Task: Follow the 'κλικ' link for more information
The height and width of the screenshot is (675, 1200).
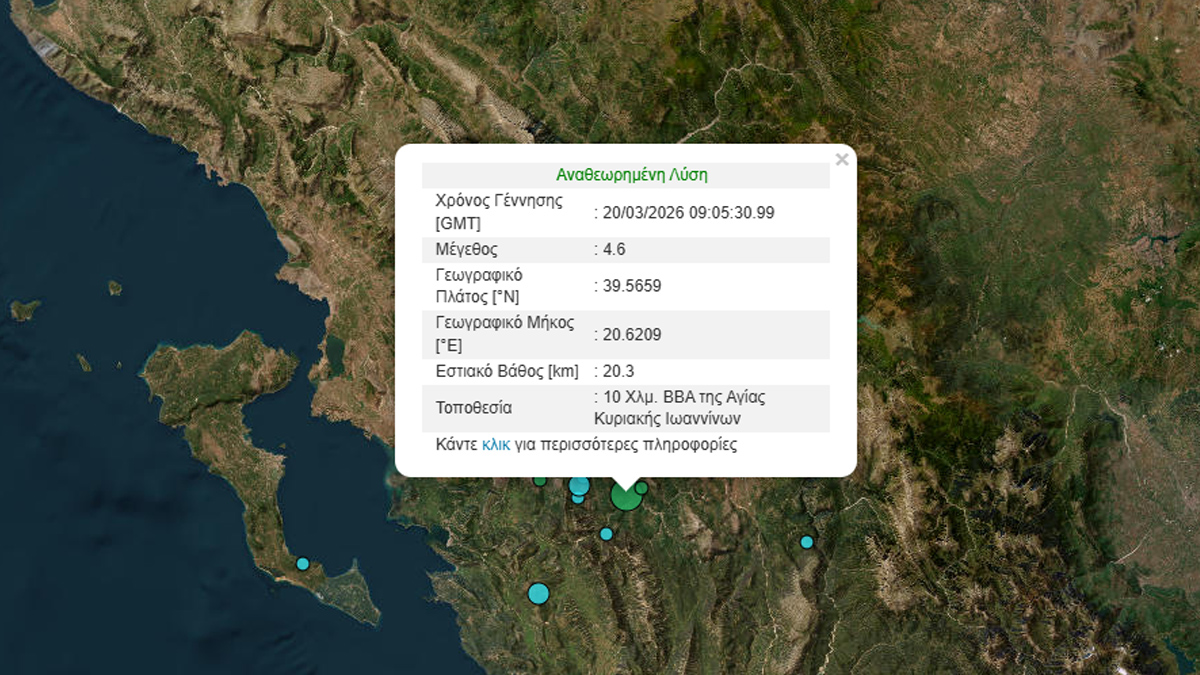Action: tap(496, 445)
